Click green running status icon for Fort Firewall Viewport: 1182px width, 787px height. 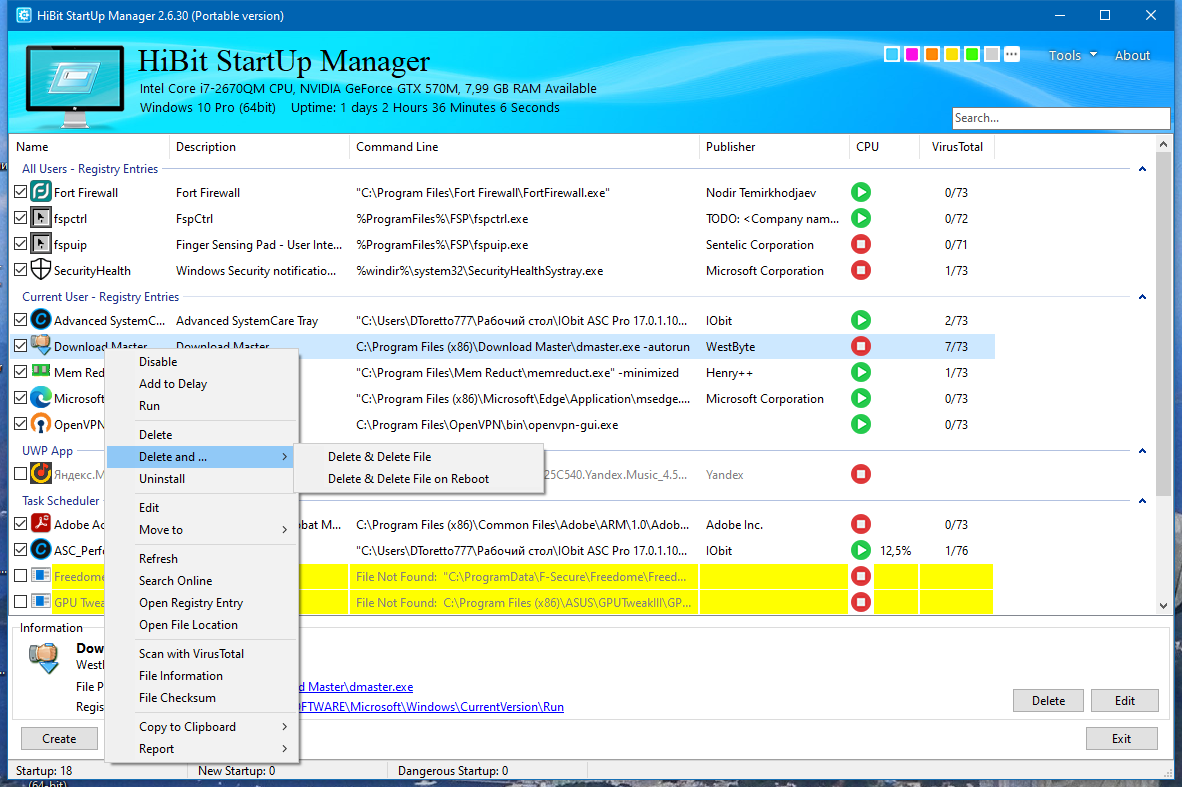pyautogui.click(x=861, y=192)
